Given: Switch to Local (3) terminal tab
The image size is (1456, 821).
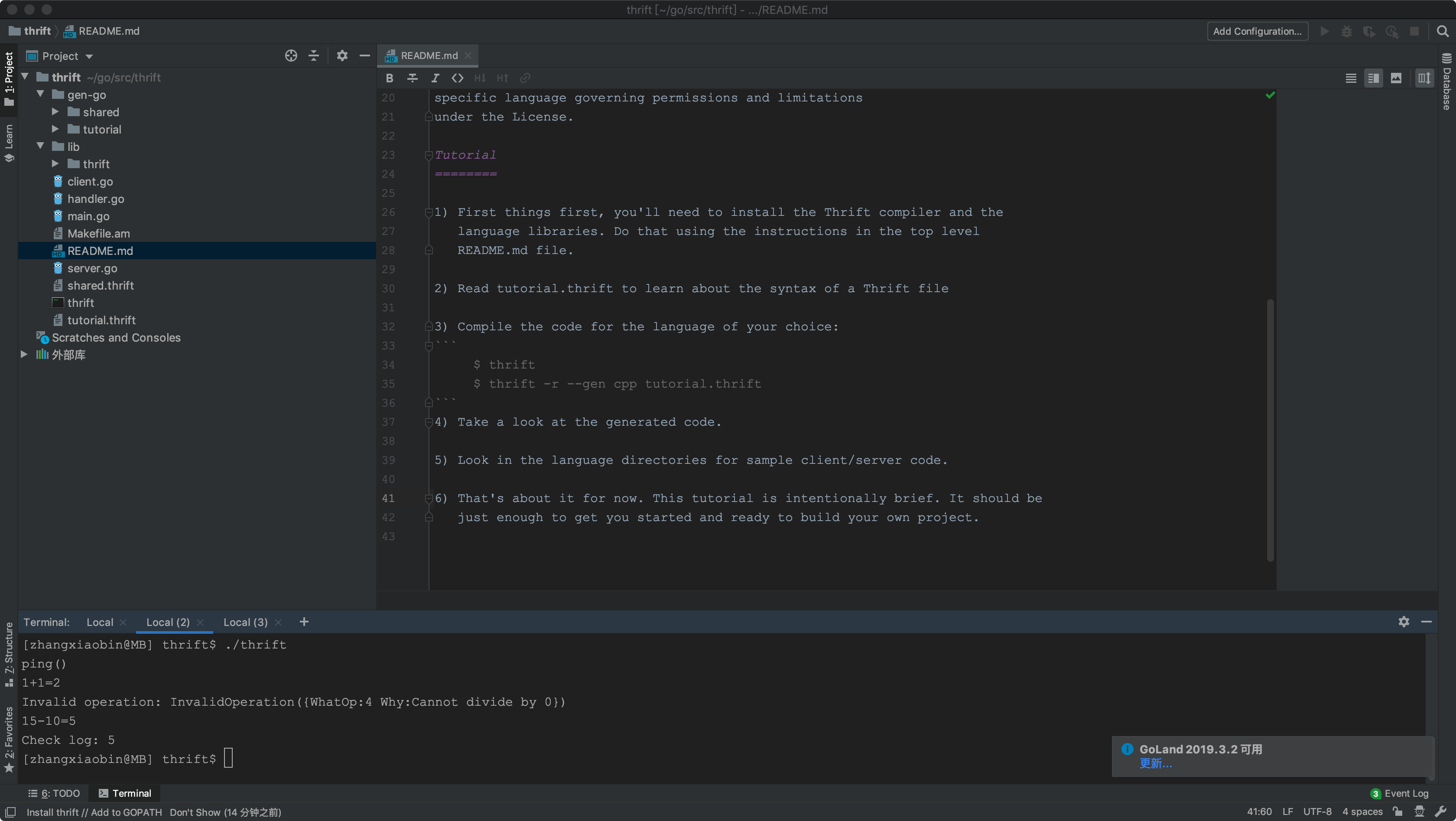Looking at the screenshot, I should pos(245,622).
